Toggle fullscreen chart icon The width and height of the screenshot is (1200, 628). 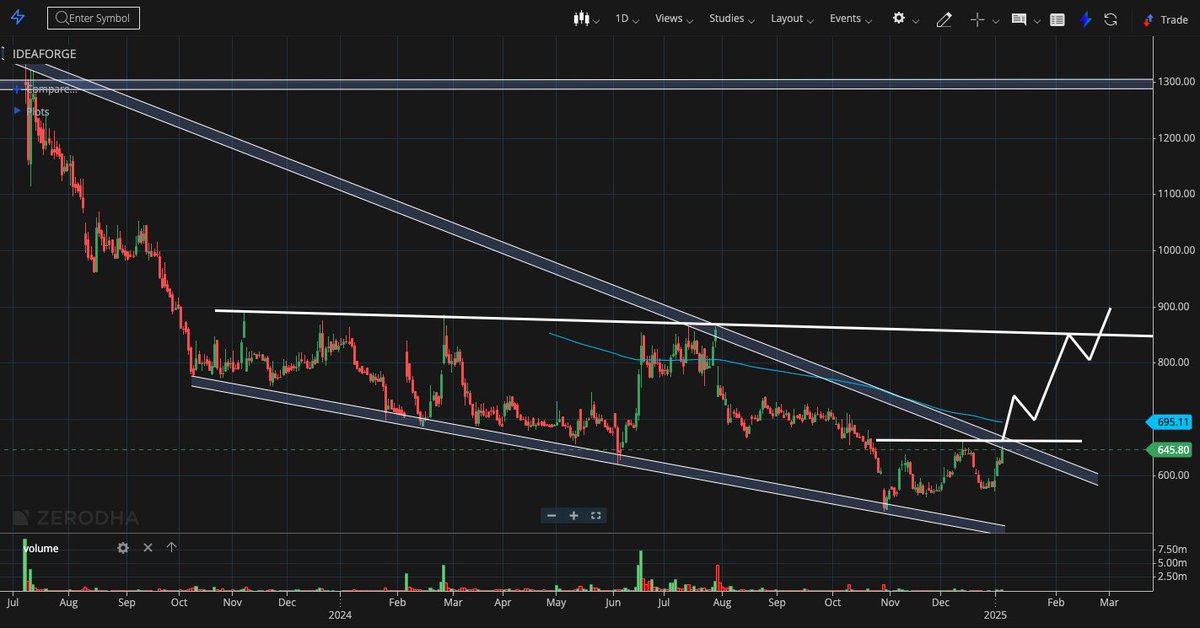coord(596,515)
